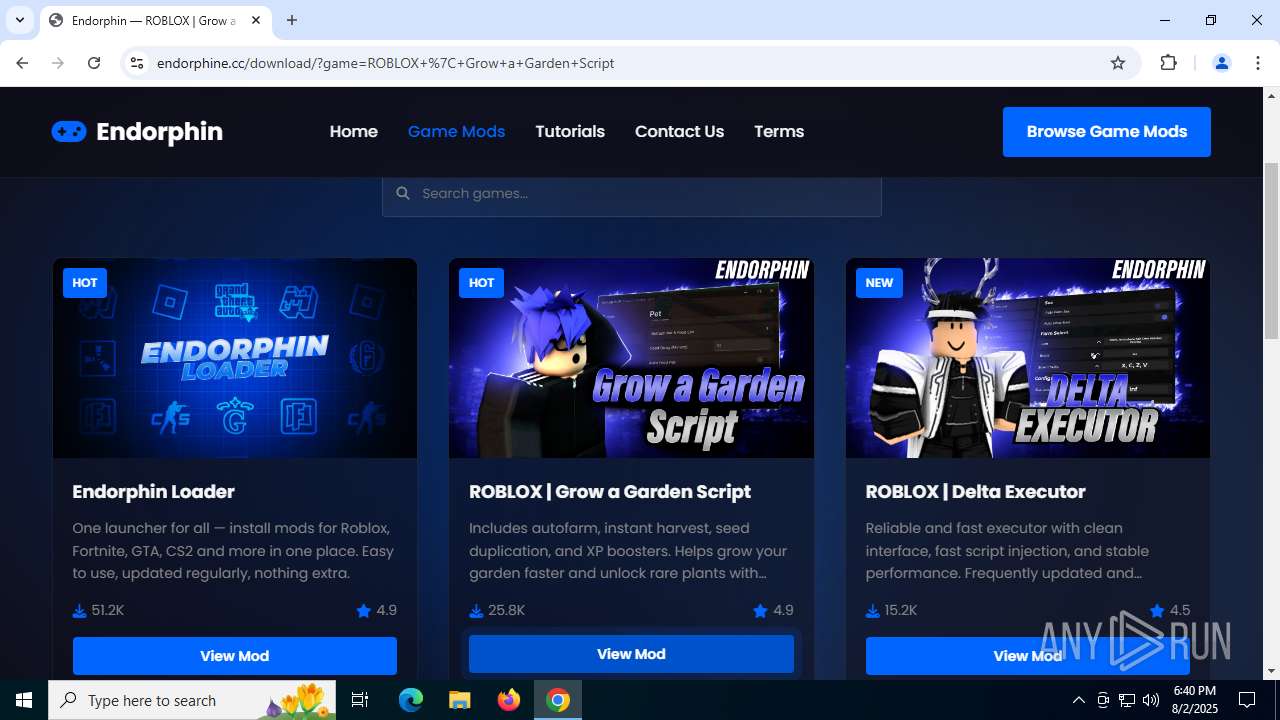Open the Endorphin Loader thumbnail image
This screenshot has width=1280, height=720.
tap(235, 358)
